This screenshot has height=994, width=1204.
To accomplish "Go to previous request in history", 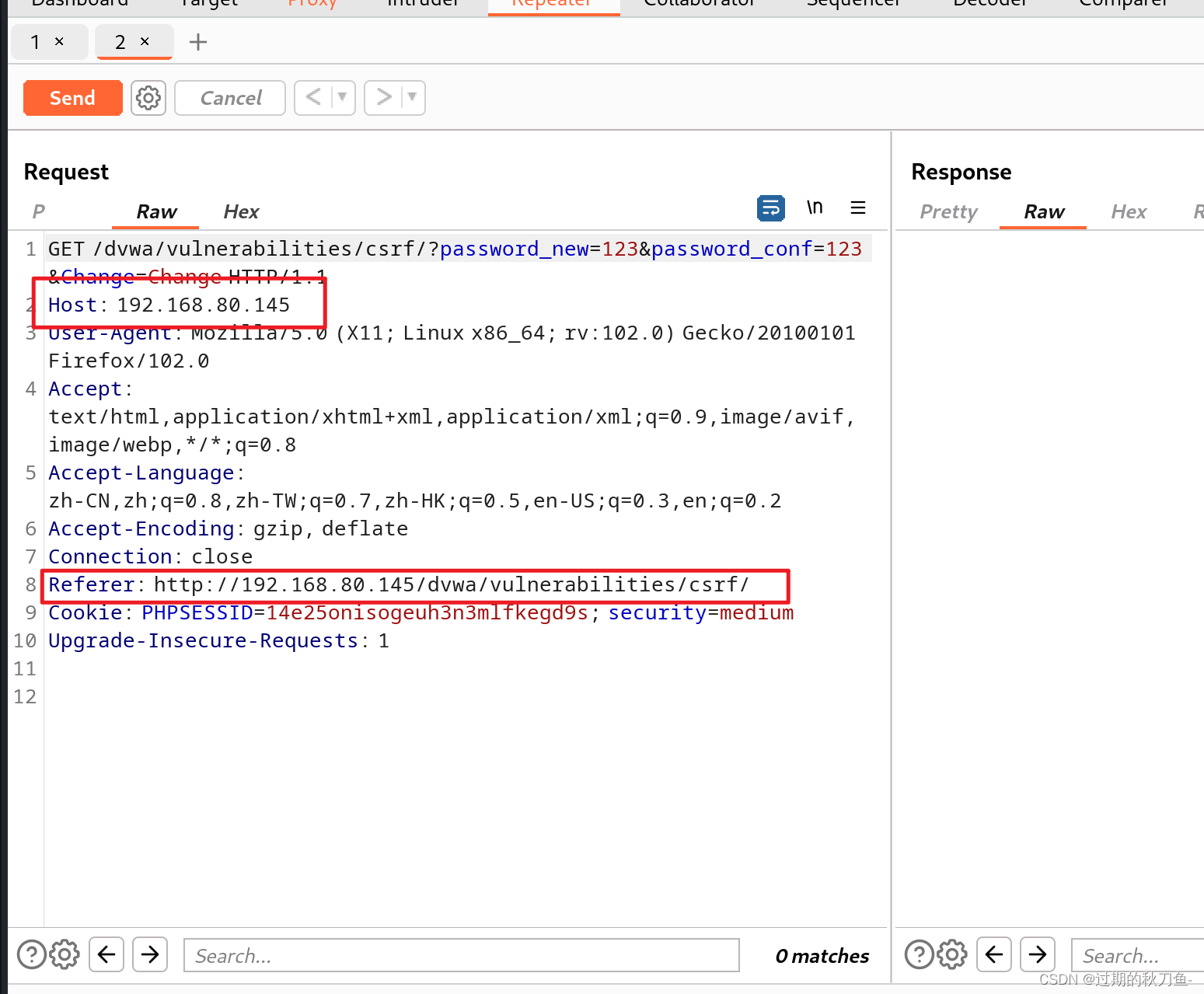I will 313,98.
